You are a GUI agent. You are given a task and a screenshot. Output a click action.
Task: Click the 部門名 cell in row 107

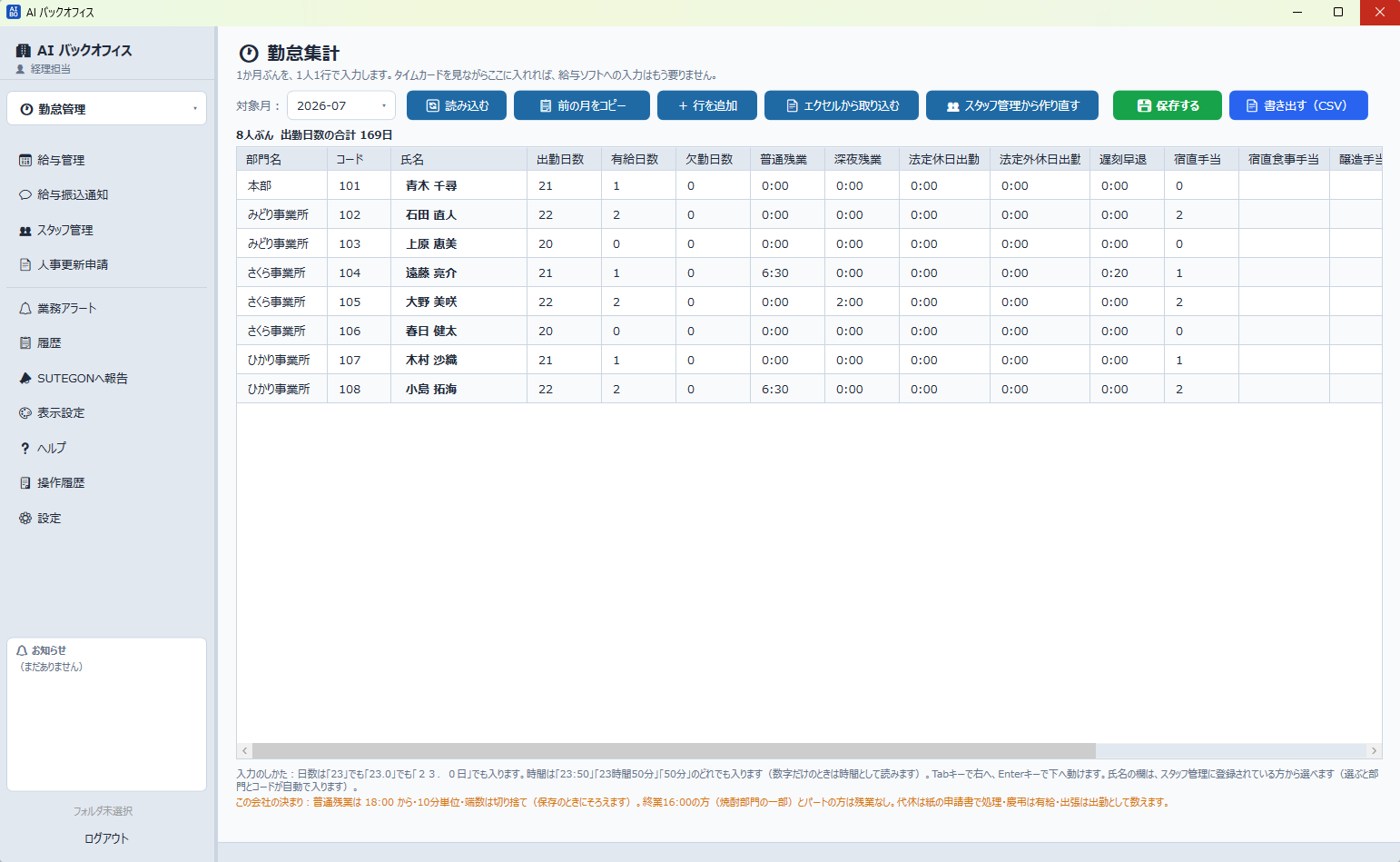click(282, 360)
